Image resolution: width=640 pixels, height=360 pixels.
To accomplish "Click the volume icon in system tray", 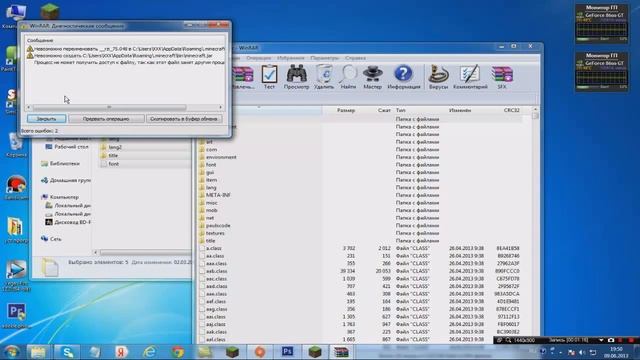I will 582,352.
